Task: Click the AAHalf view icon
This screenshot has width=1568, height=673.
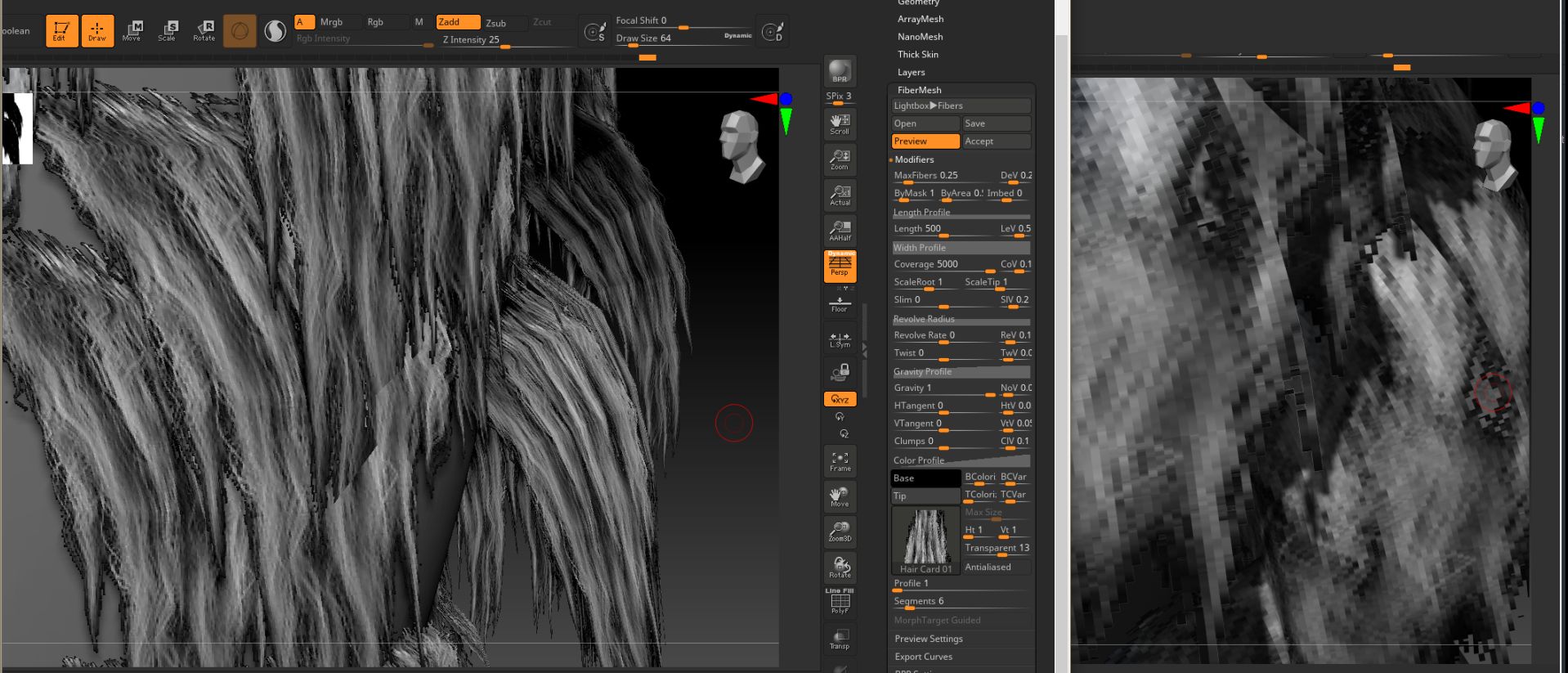Action: pyautogui.click(x=840, y=231)
